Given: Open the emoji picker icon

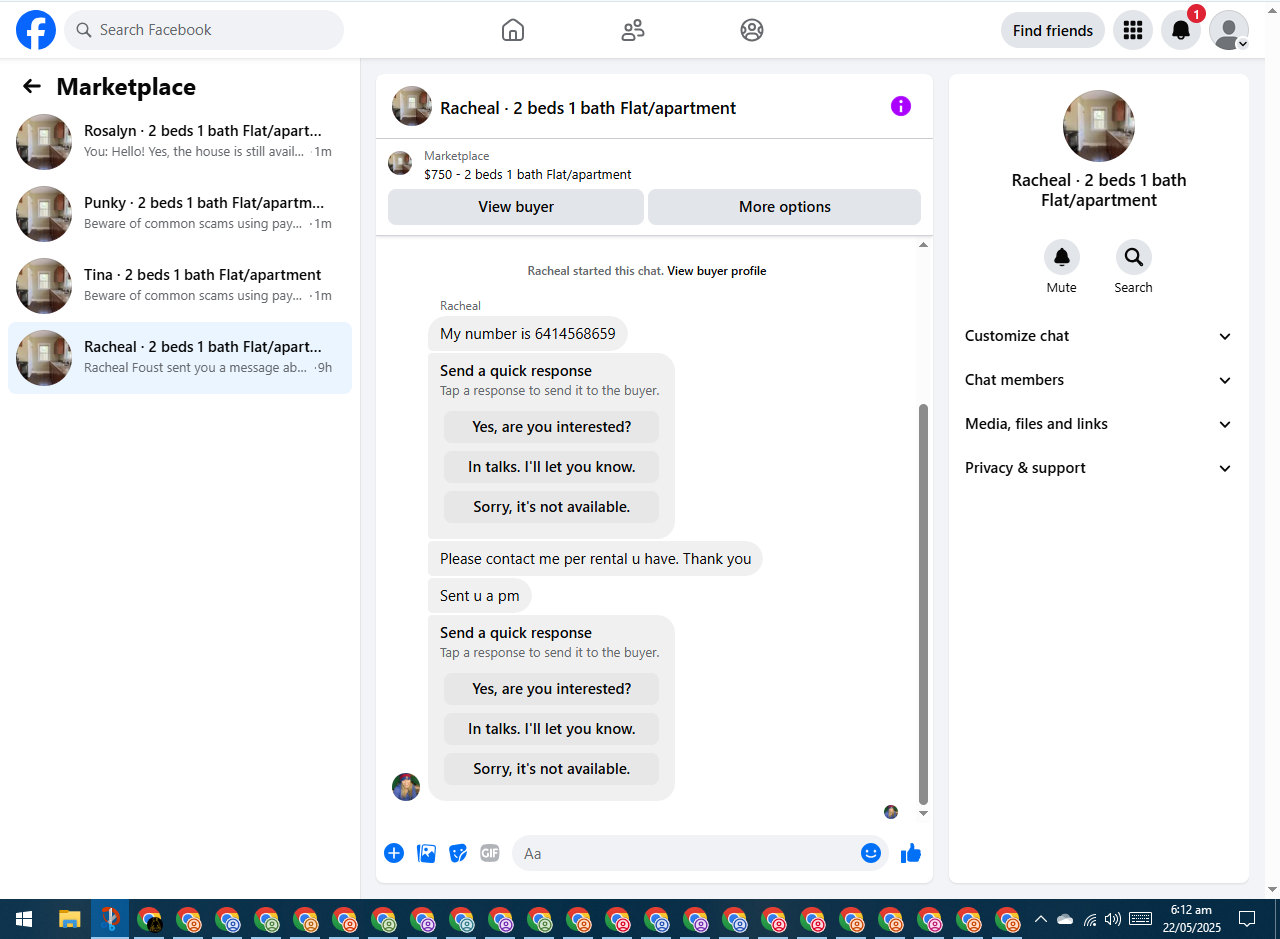Looking at the screenshot, I should click(x=871, y=853).
